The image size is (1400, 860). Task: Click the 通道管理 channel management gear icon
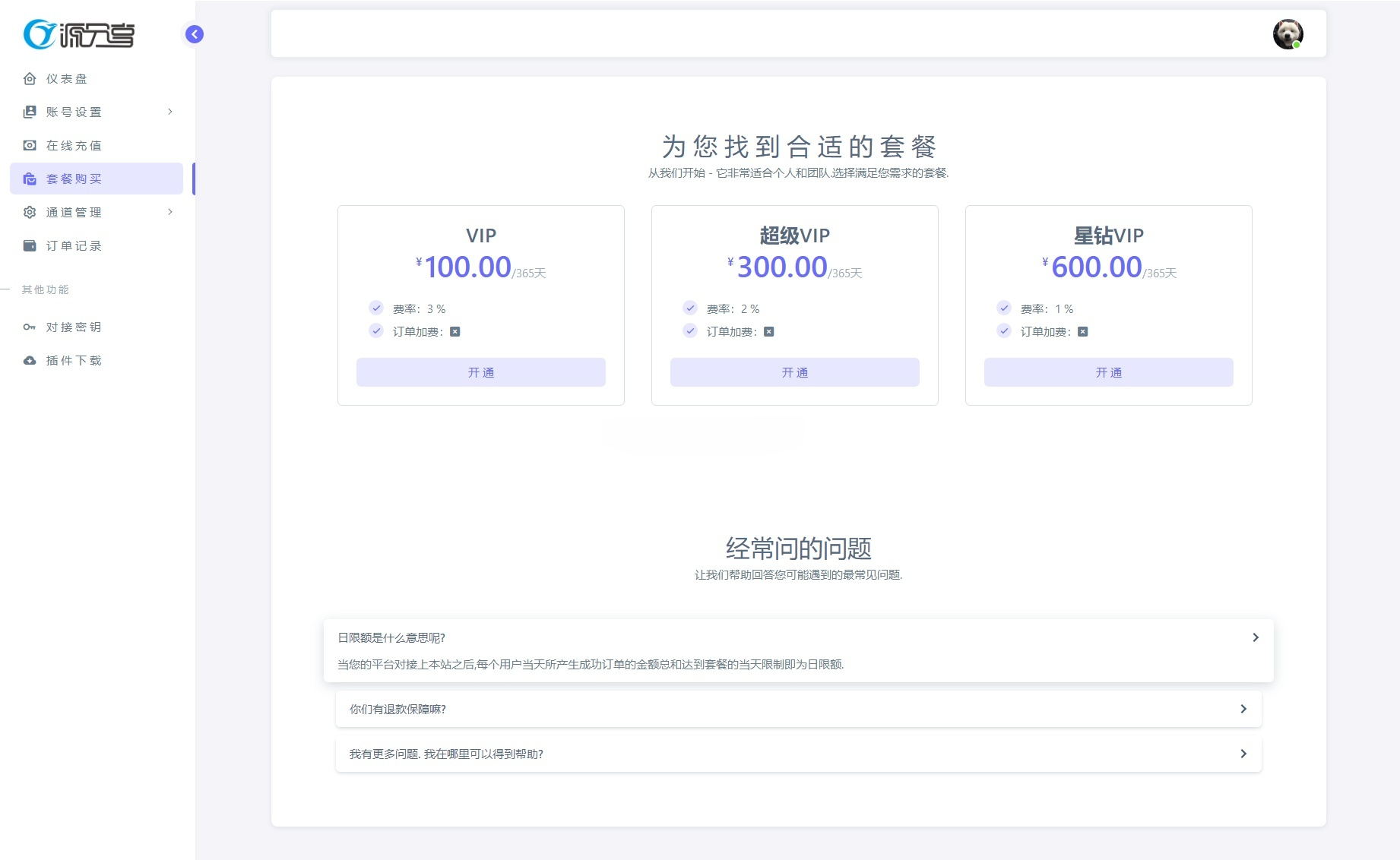tap(29, 212)
